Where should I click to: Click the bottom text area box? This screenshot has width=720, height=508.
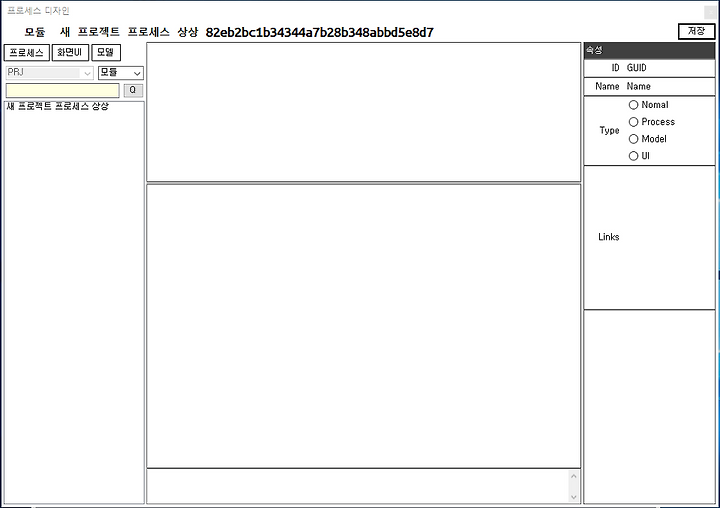tap(358, 486)
